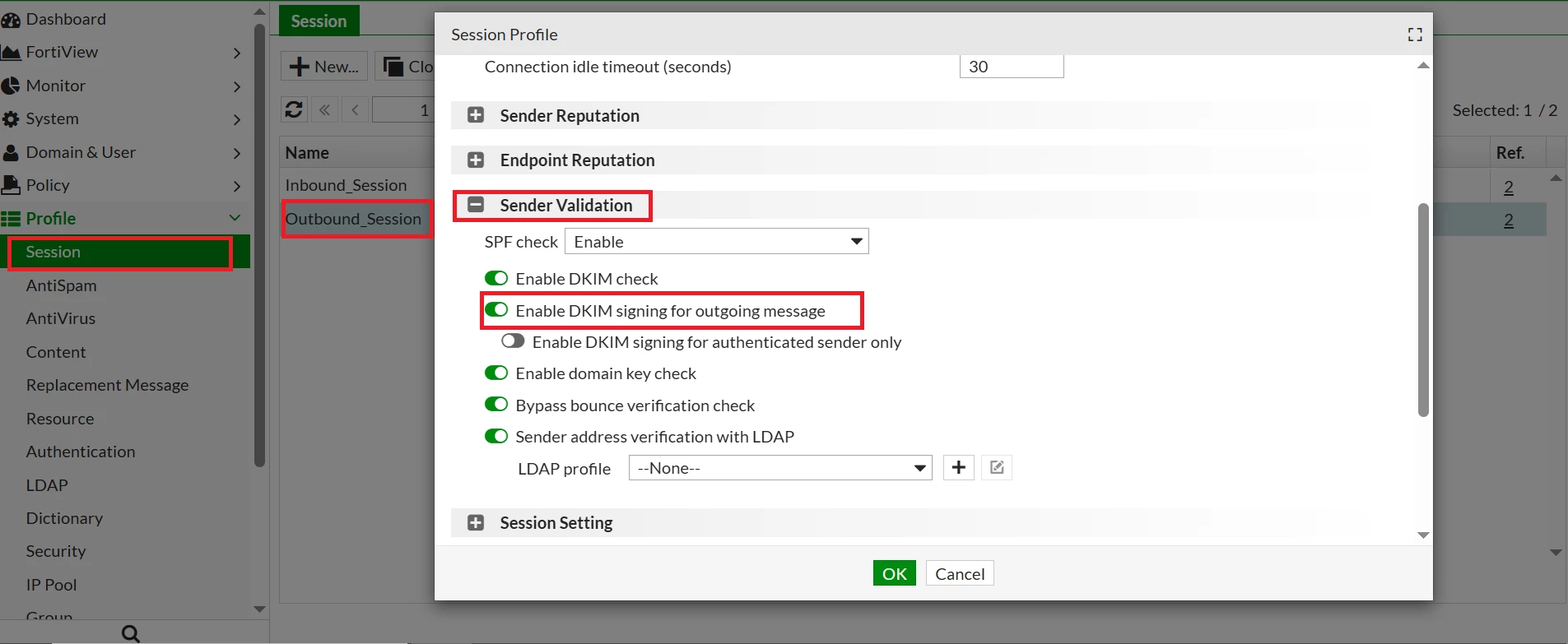Open Replacement Message menu item
Screen dimensions: 1568x644
107,385
